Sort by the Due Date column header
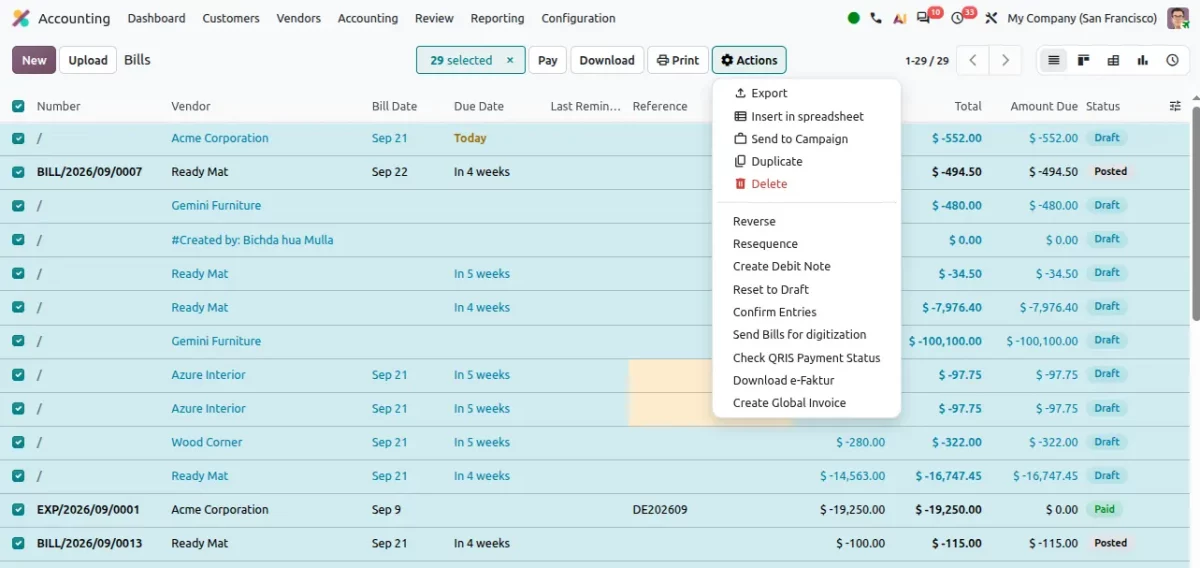The image size is (1200, 568). (x=479, y=106)
